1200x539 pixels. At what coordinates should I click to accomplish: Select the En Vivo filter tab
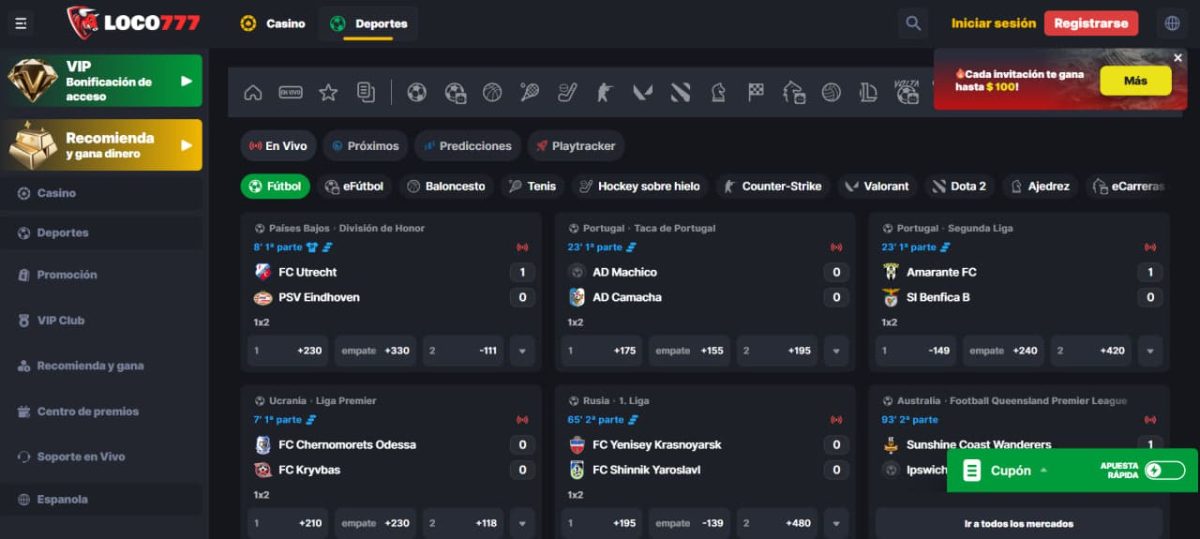pyautogui.click(x=278, y=146)
